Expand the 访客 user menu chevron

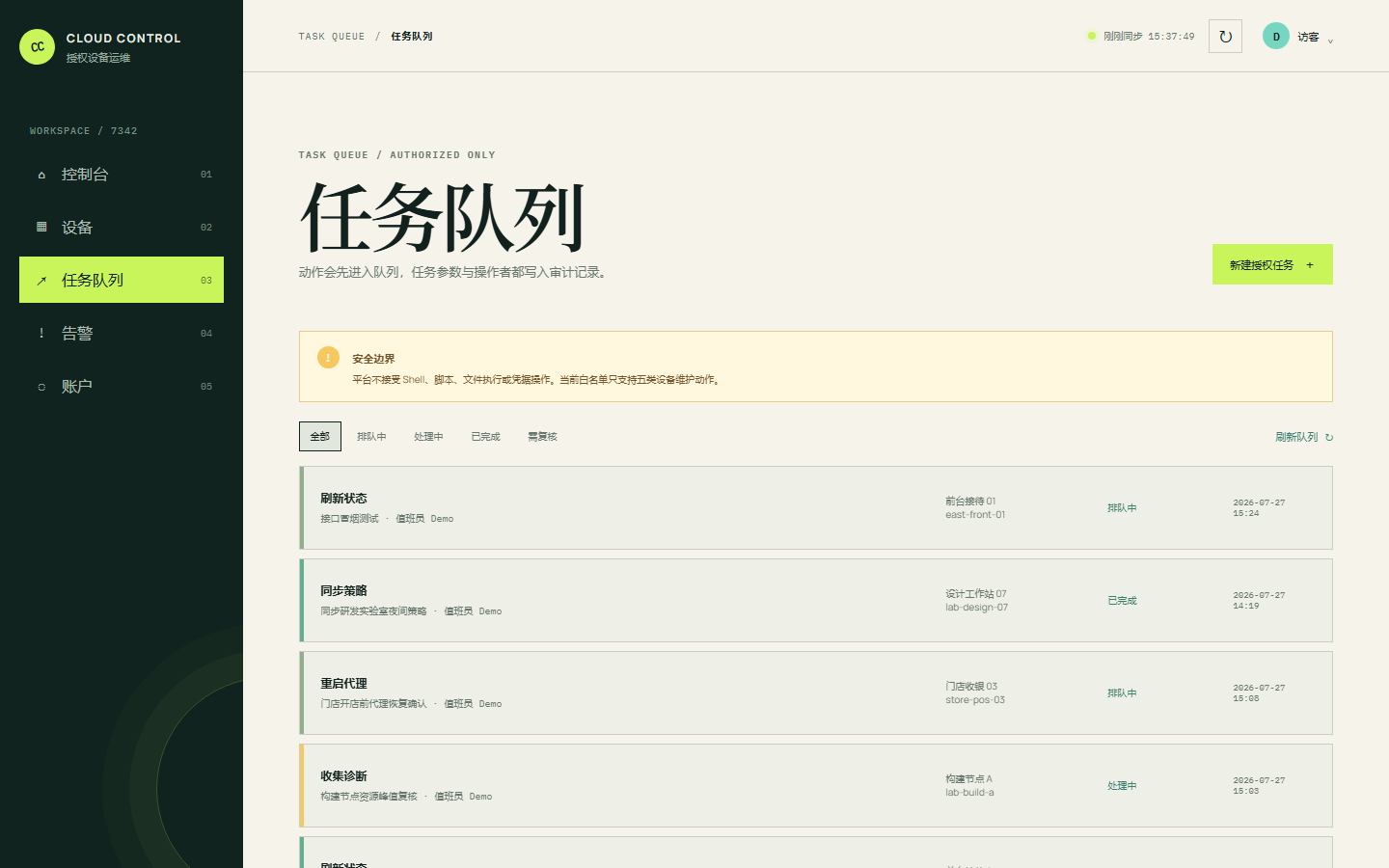(x=1330, y=41)
